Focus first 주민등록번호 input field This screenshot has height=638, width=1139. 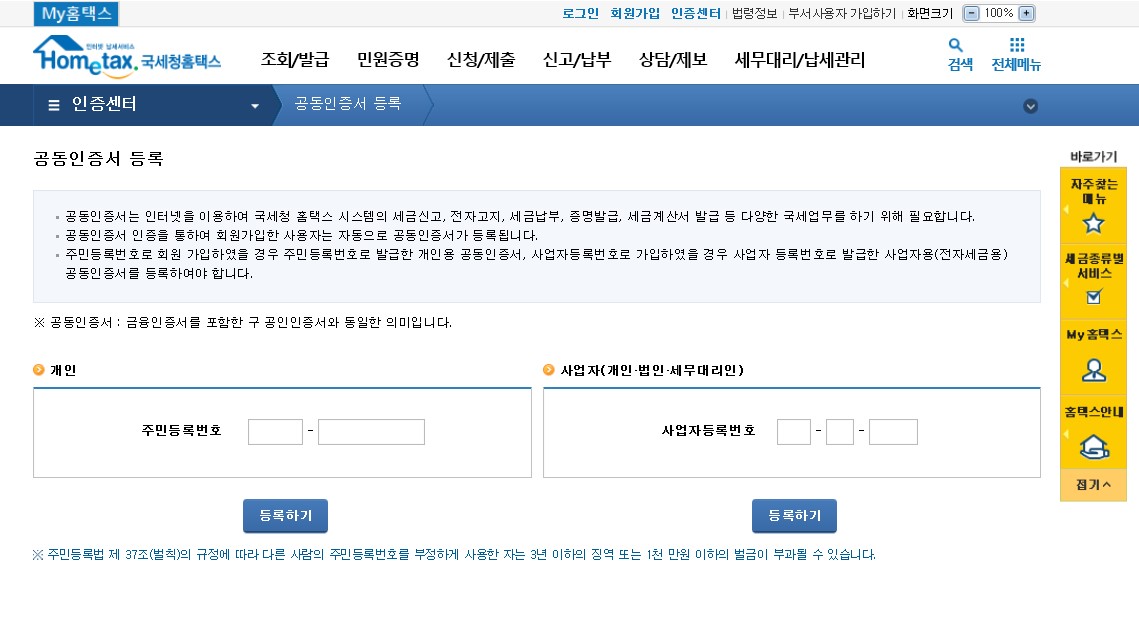point(275,432)
